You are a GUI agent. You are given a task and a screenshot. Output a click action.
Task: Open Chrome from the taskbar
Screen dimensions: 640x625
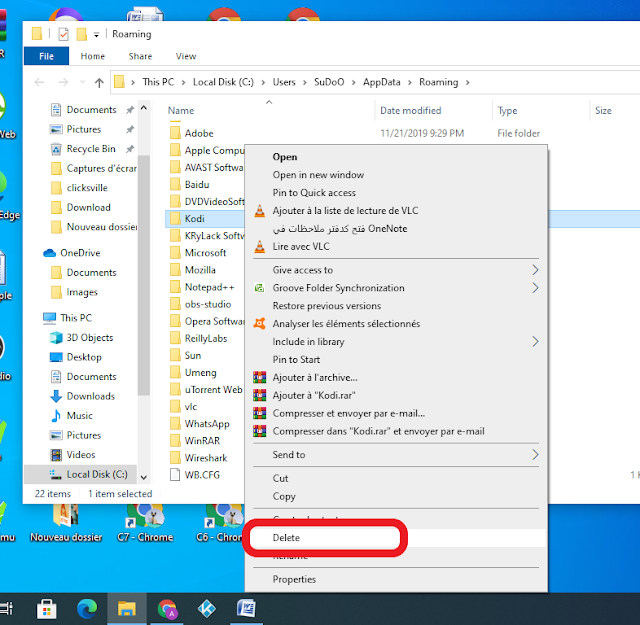click(167, 609)
